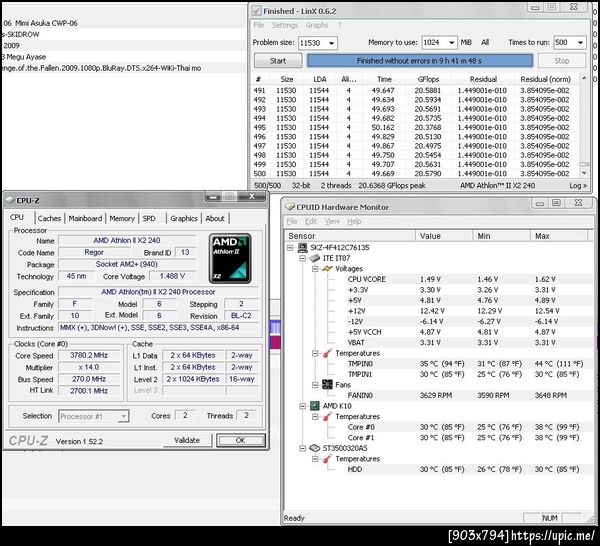Viewport: 600px width, 546px height.
Task: Click the Validate button in CPU-Z
Action: pyautogui.click(x=187, y=440)
